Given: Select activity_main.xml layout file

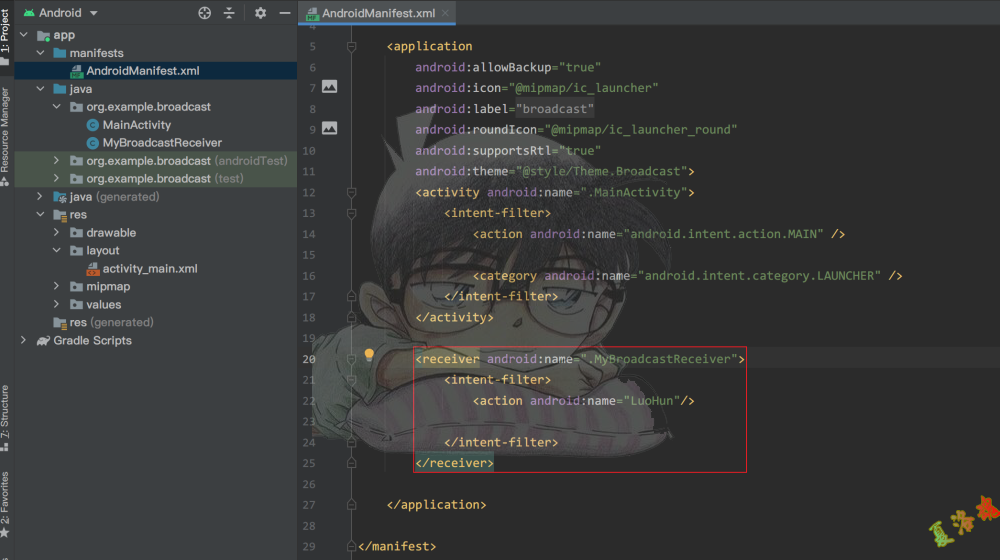Looking at the screenshot, I should point(149,269).
